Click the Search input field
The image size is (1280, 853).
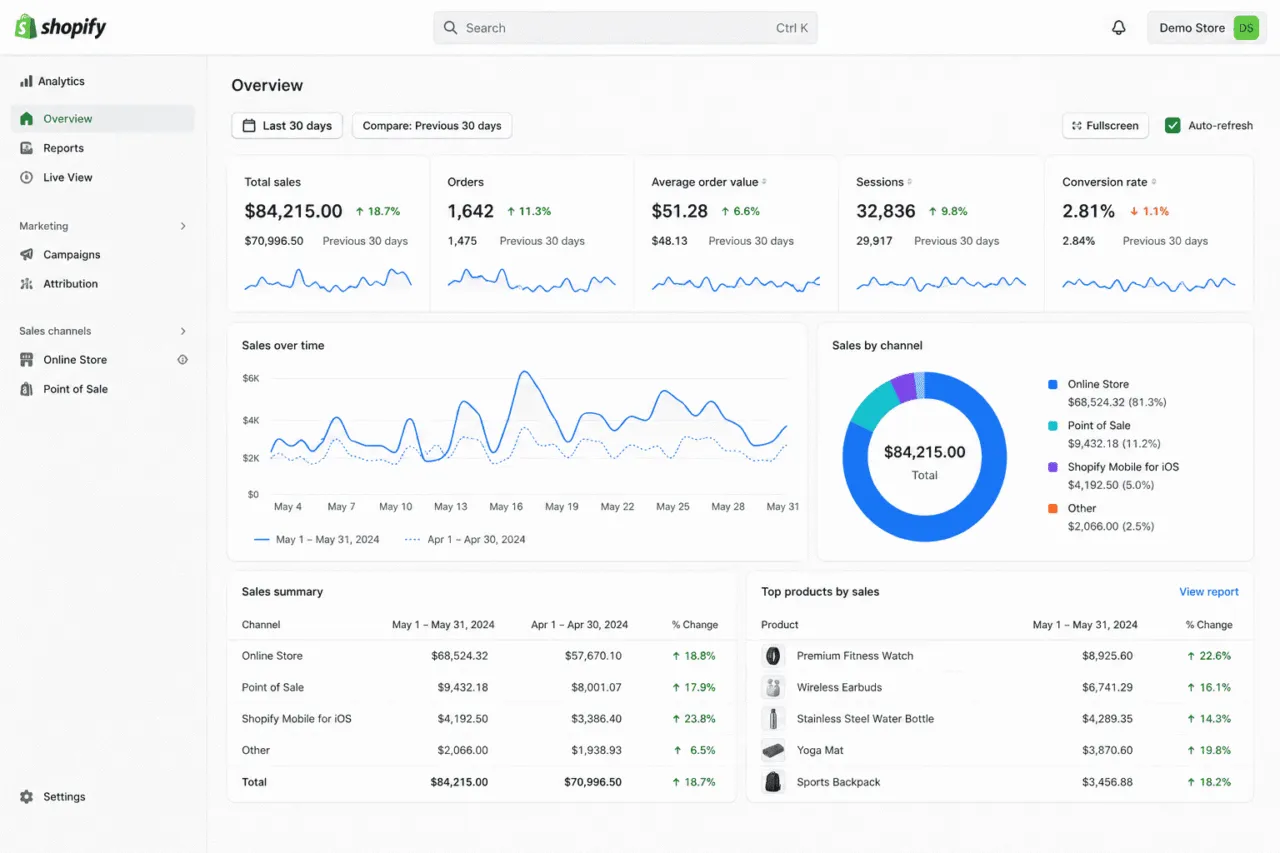[x=625, y=28]
